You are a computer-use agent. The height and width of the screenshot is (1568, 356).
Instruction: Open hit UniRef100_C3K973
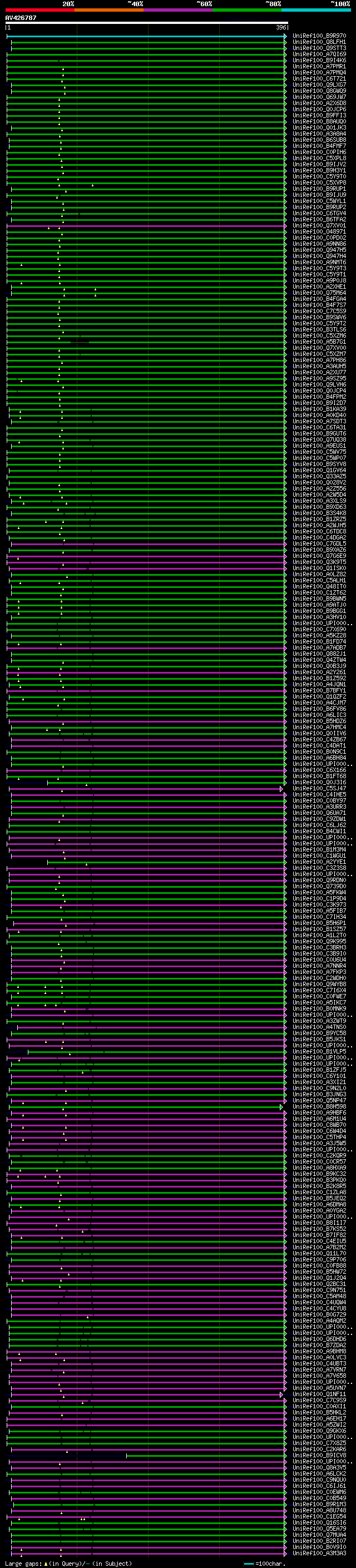[319, 904]
